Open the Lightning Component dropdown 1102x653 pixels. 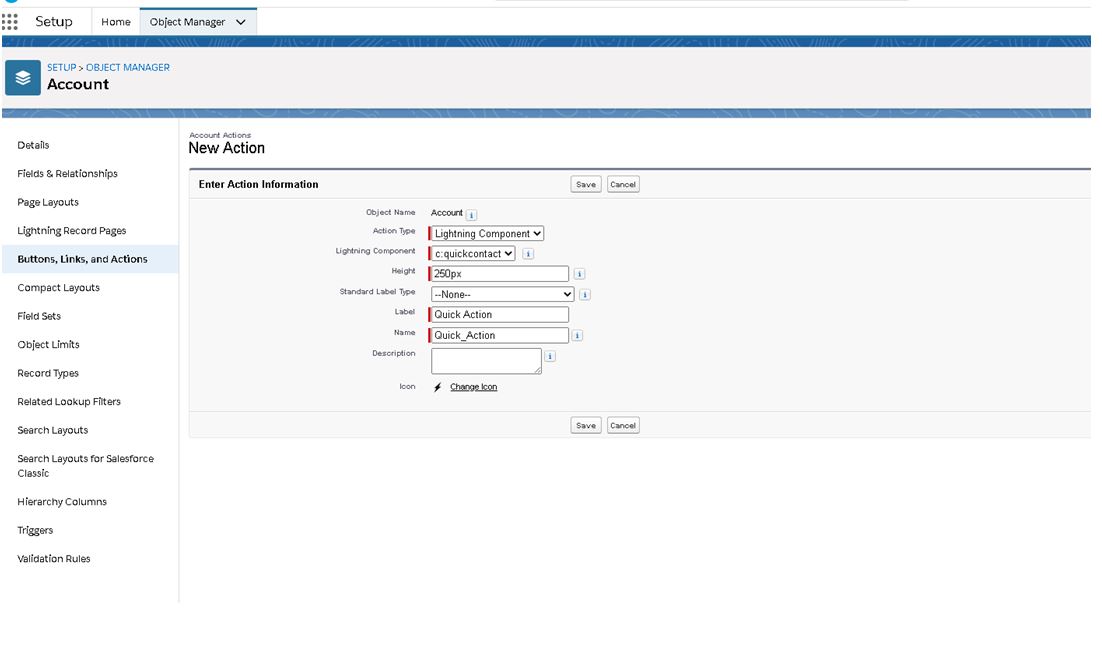473,254
